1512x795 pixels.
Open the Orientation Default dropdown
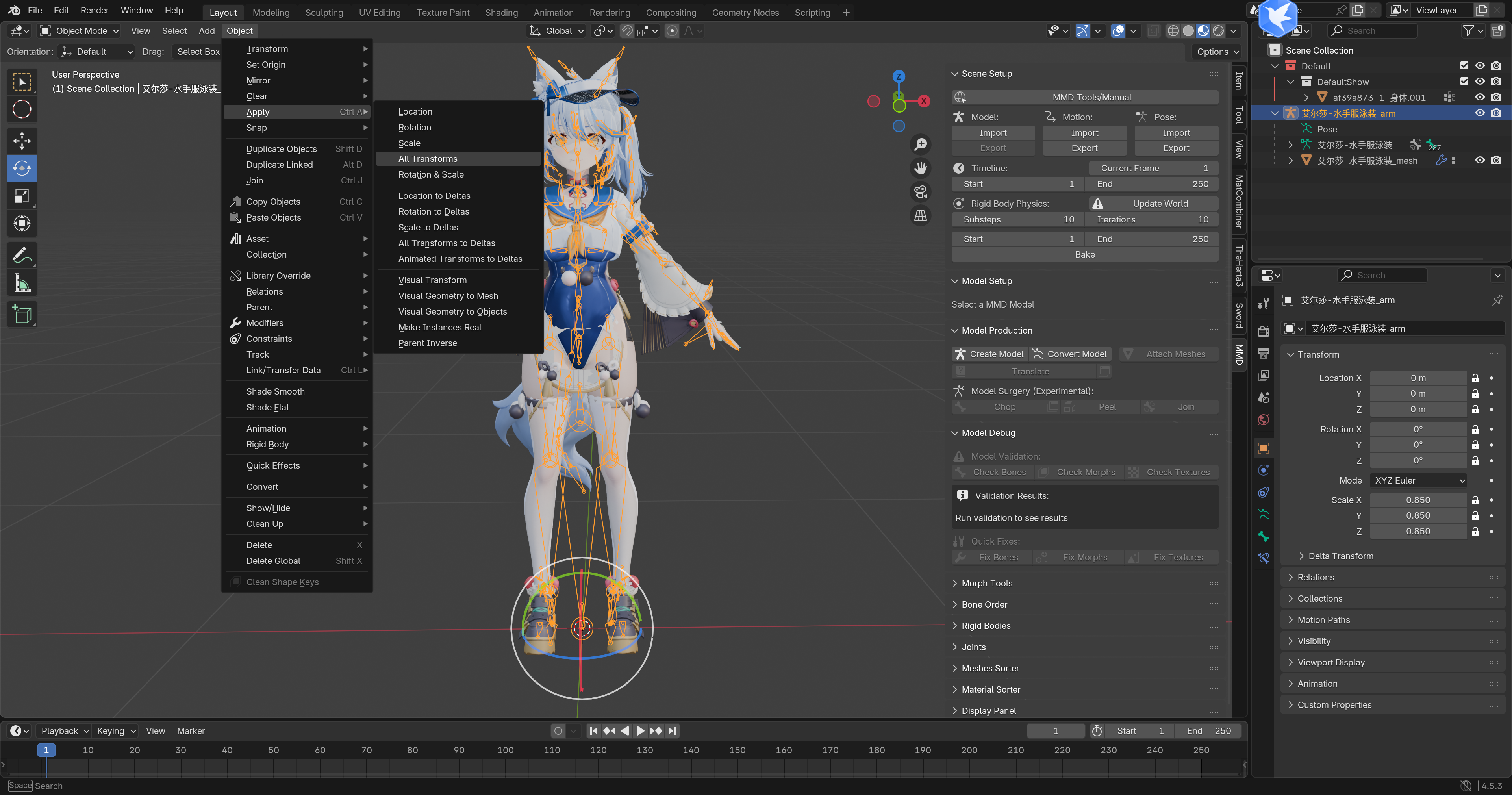(x=97, y=52)
